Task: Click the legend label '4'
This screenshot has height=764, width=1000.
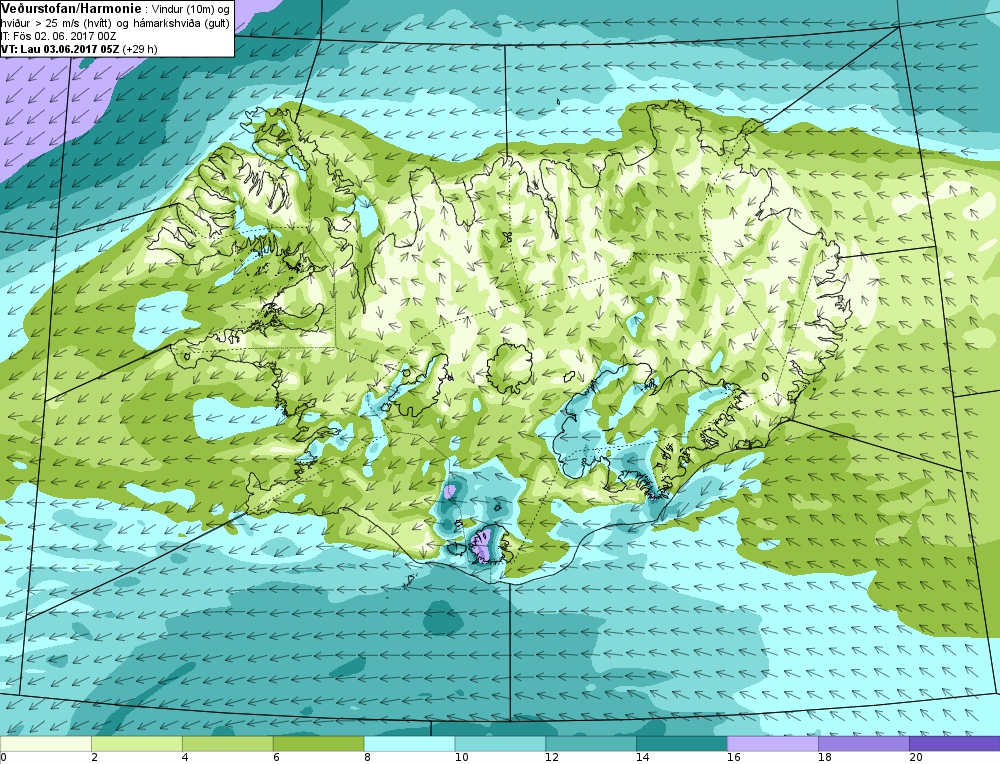Action: (186, 758)
